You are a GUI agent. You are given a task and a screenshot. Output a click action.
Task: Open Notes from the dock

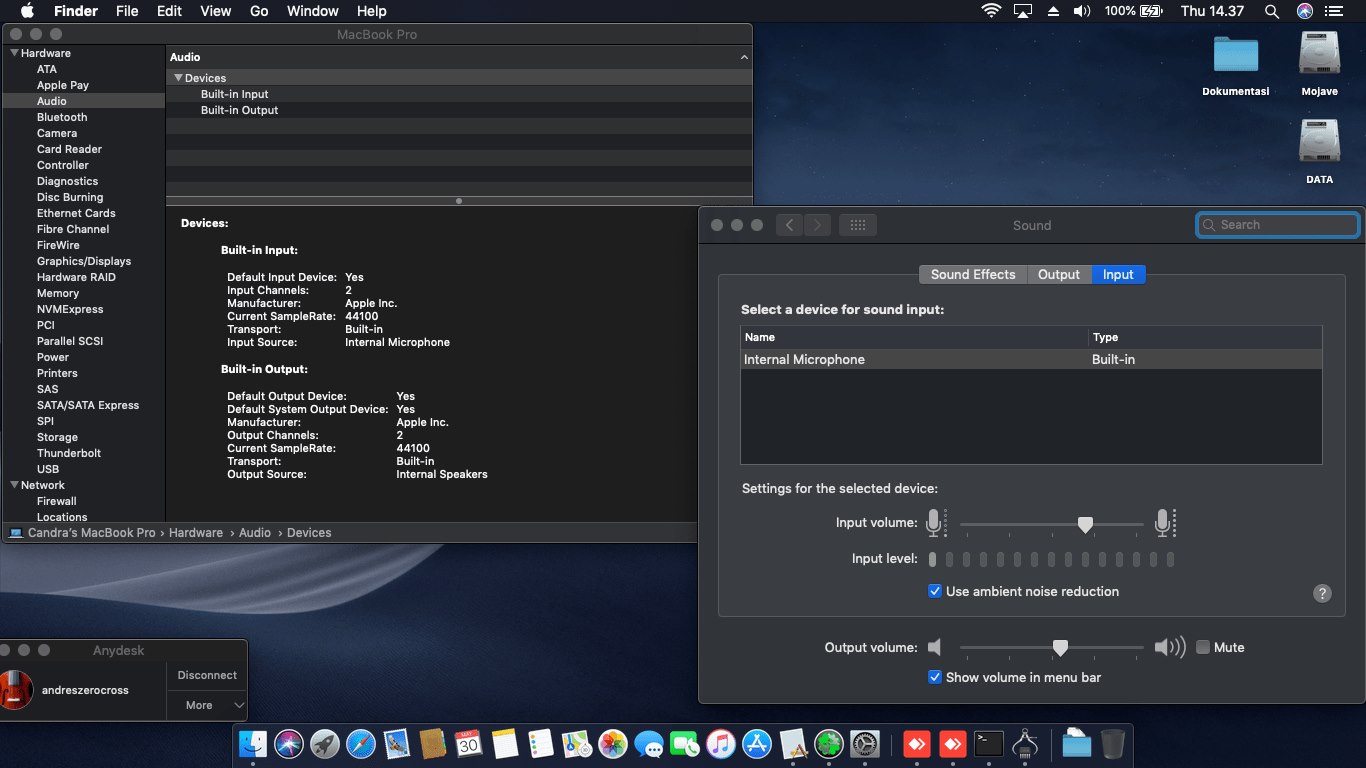[505, 743]
